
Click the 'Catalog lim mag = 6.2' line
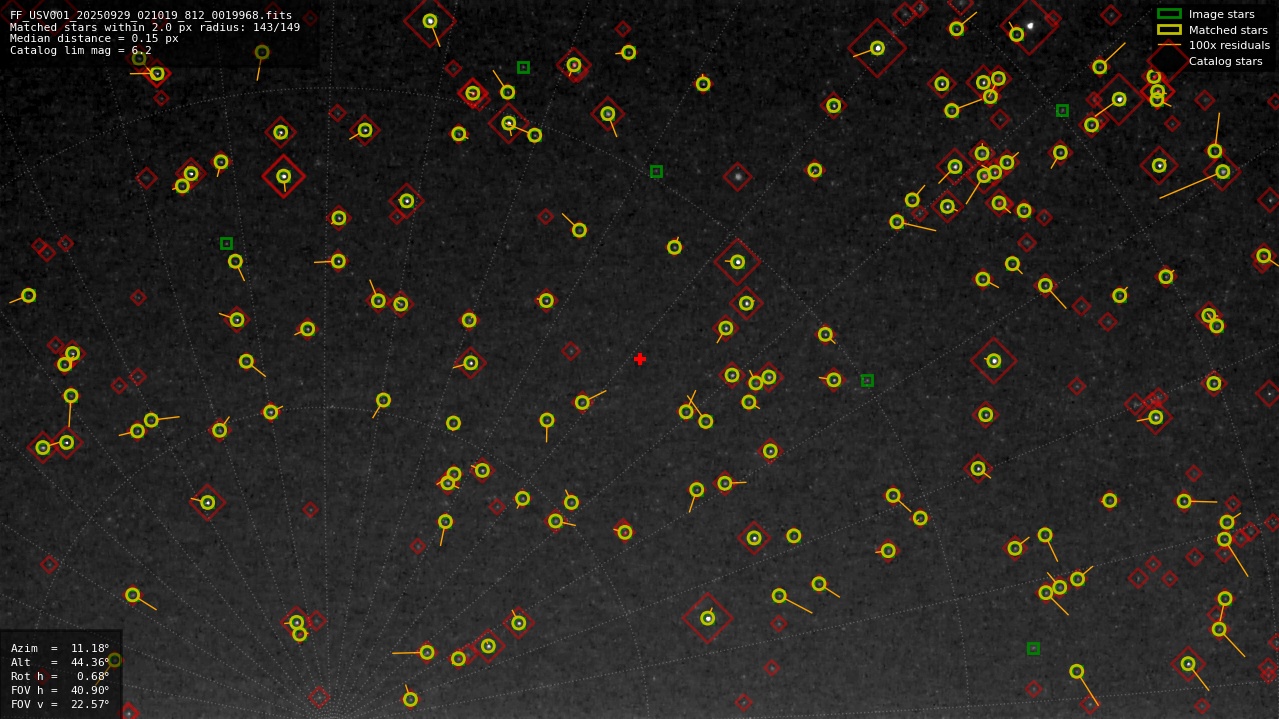click(81, 50)
